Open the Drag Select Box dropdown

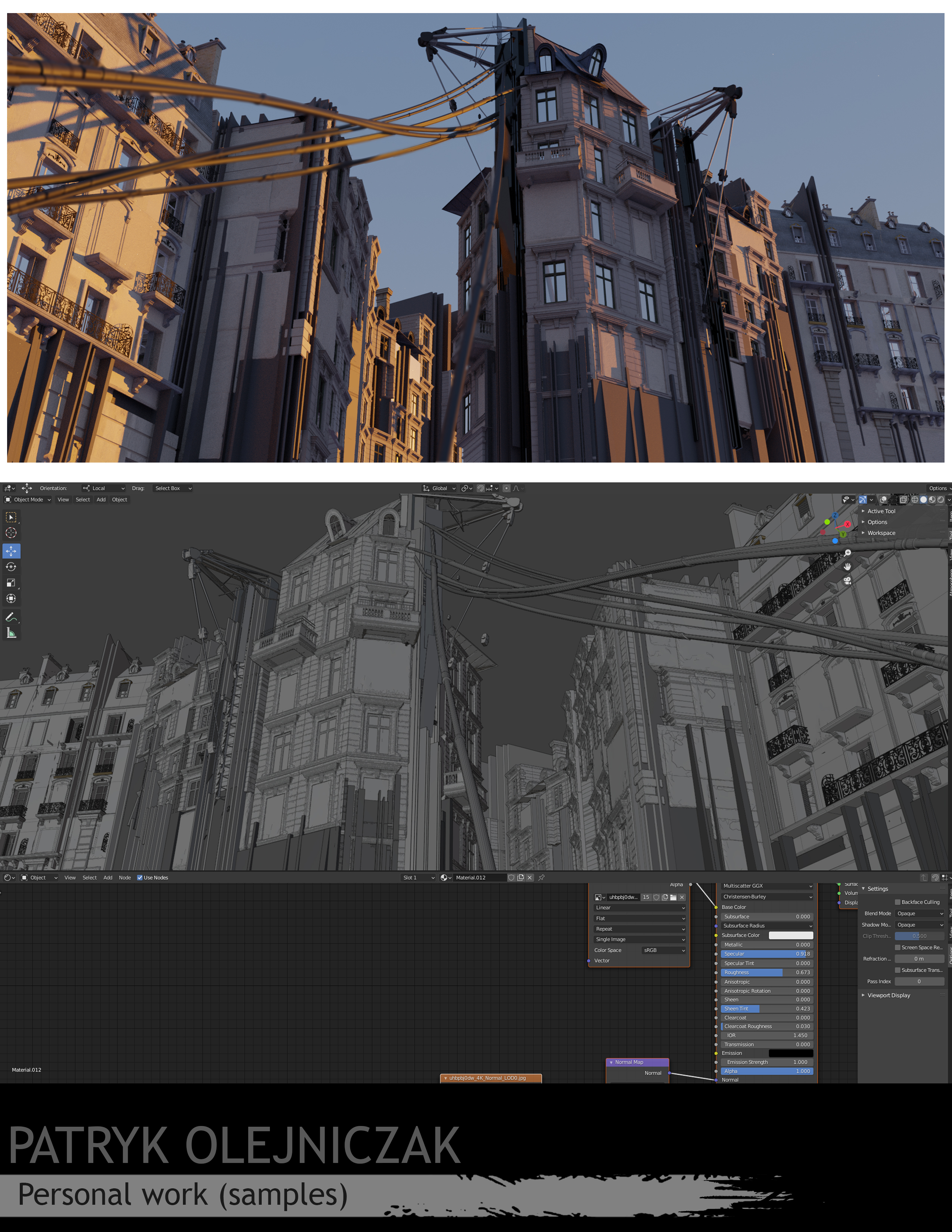tap(172, 488)
